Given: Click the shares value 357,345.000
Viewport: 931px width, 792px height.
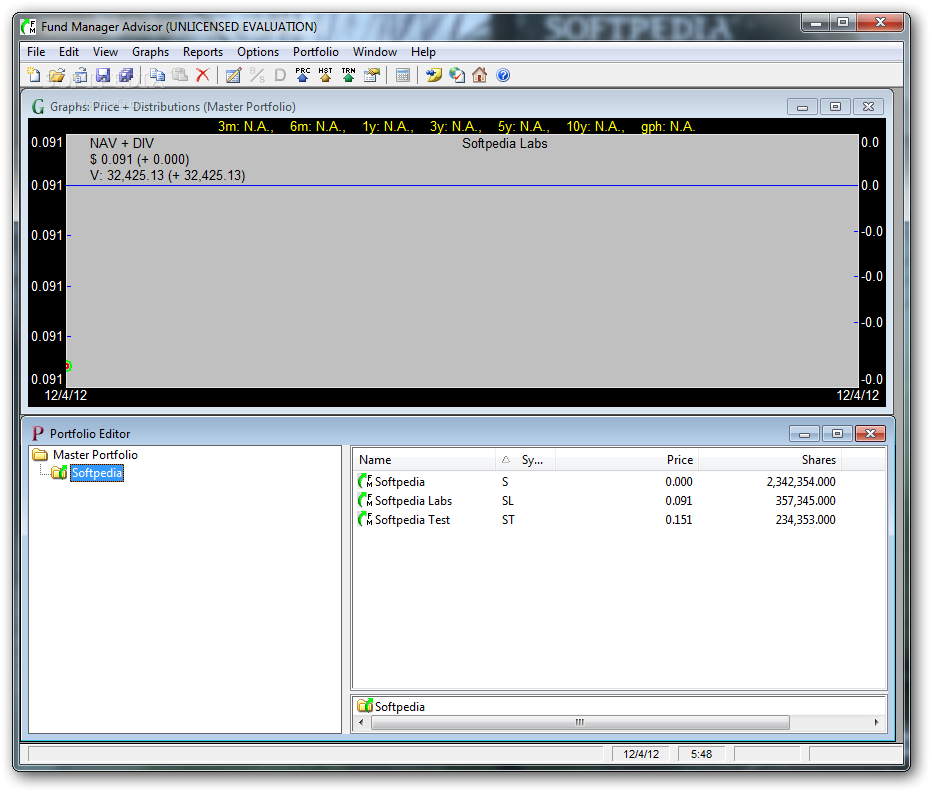Looking at the screenshot, I should [805, 501].
